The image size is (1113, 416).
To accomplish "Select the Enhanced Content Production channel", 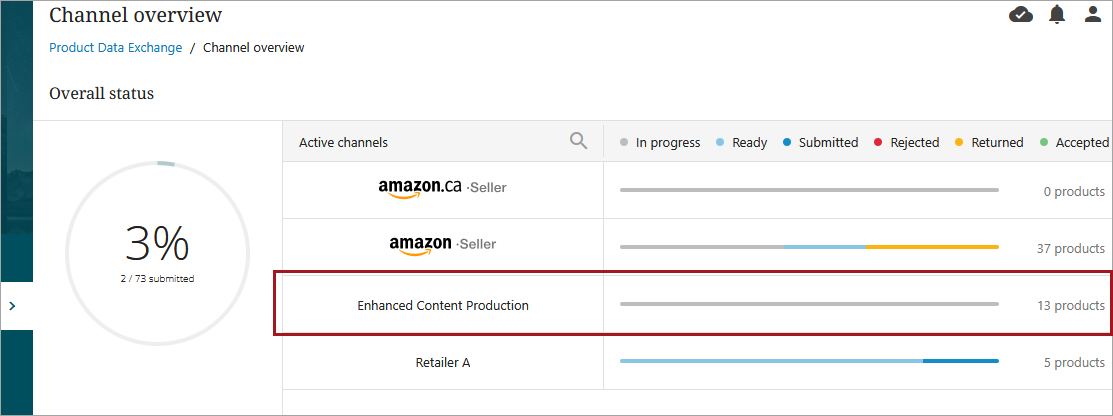I will (x=442, y=305).
